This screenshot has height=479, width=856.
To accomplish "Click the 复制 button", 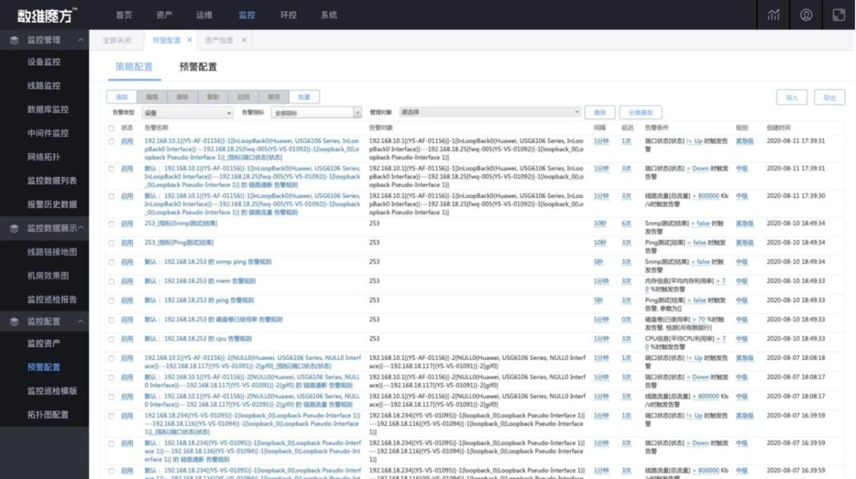I will pyautogui.click(x=213, y=97).
